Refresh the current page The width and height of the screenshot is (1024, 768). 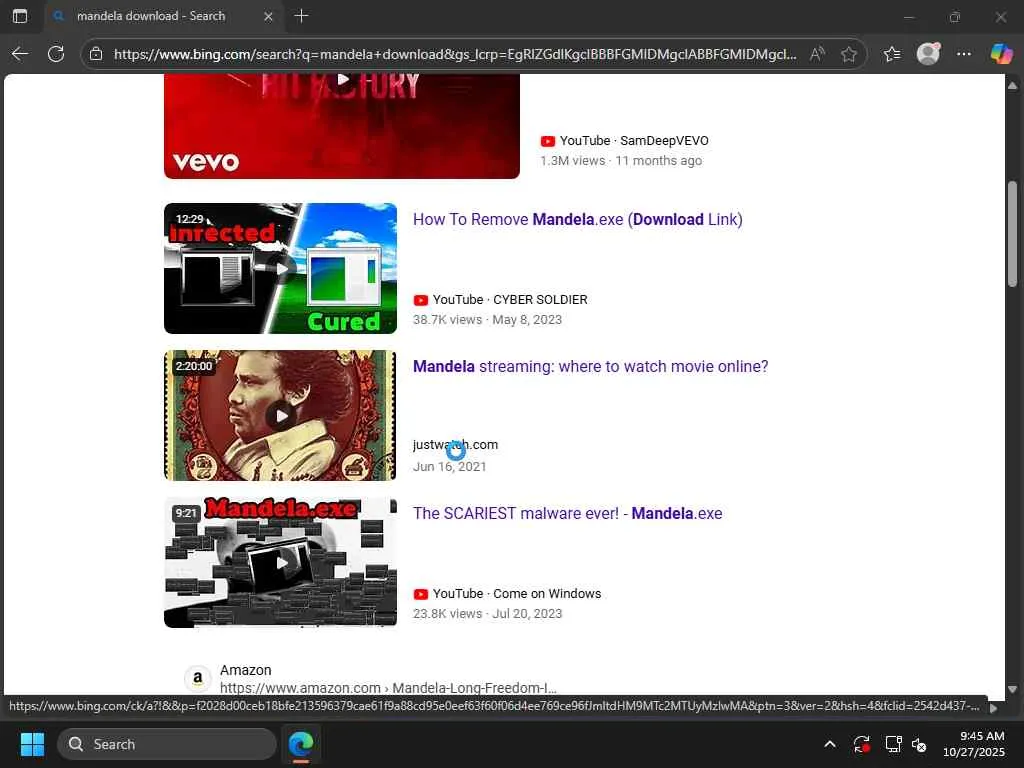point(56,54)
